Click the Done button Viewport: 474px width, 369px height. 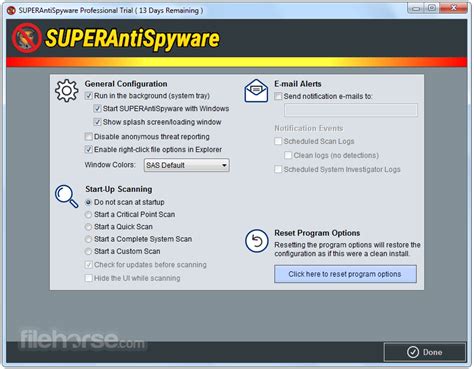click(425, 352)
